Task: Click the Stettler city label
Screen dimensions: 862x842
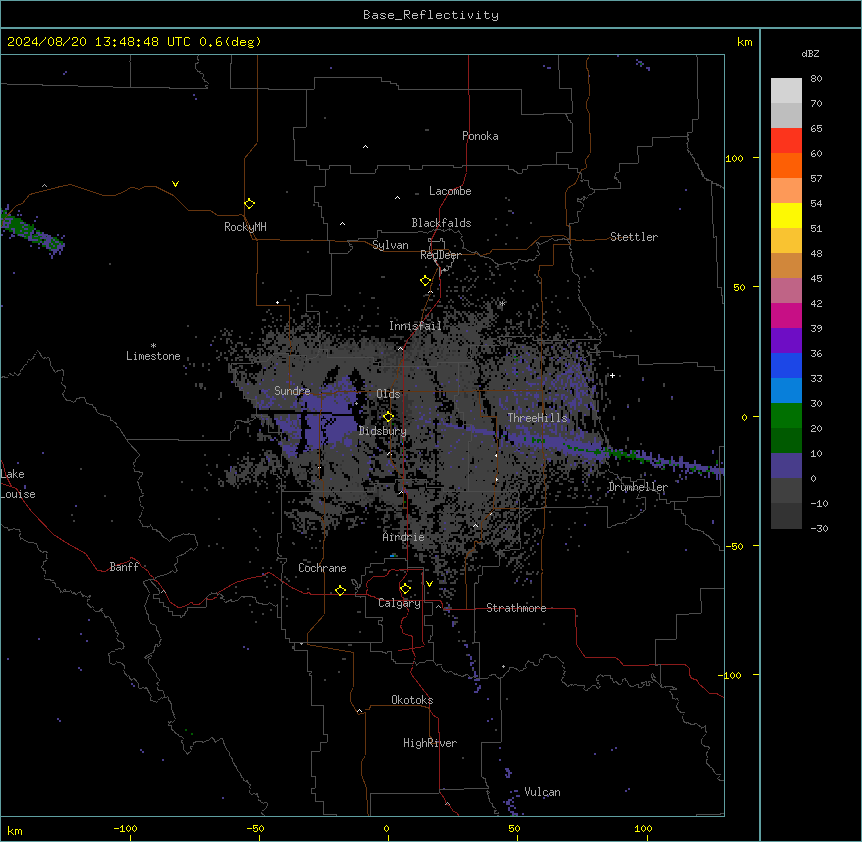Action: tap(634, 237)
